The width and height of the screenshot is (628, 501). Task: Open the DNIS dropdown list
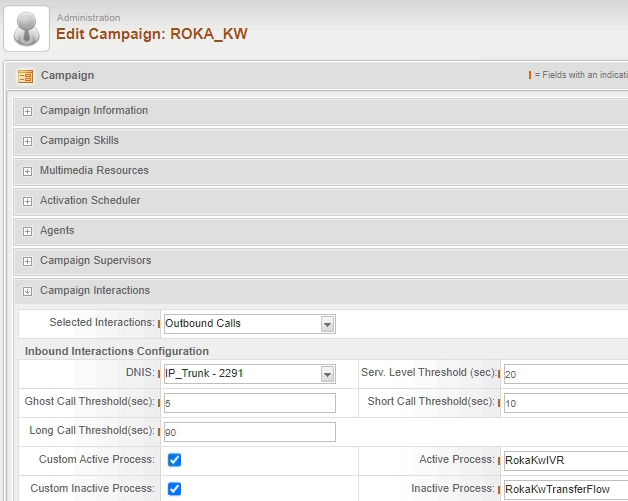pyautogui.click(x=327, y=374)
